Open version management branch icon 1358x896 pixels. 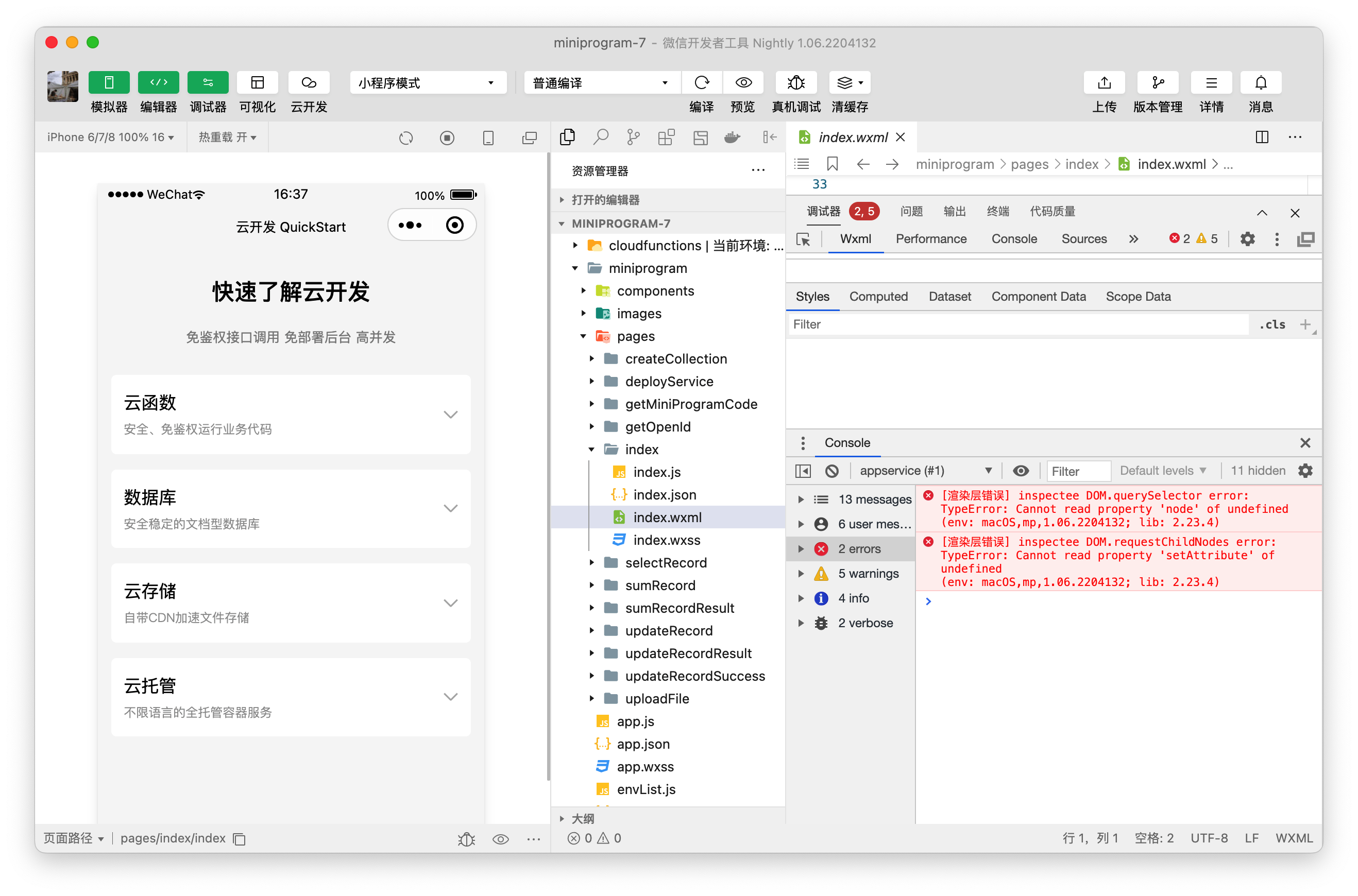tap(1158, 83)
